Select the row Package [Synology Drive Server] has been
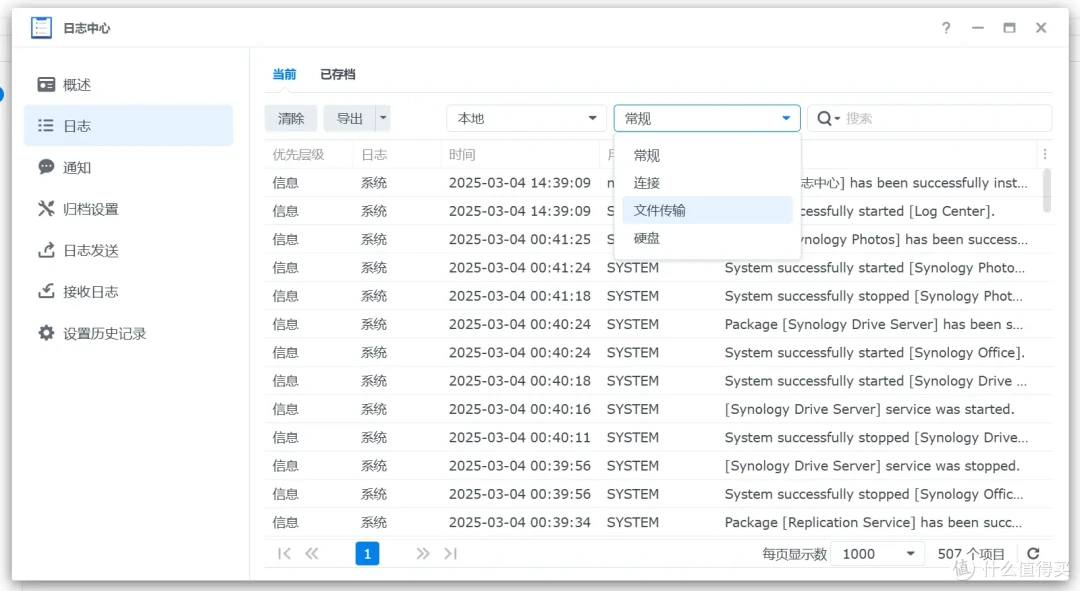Screen dimensions: 1080x591 658,324
